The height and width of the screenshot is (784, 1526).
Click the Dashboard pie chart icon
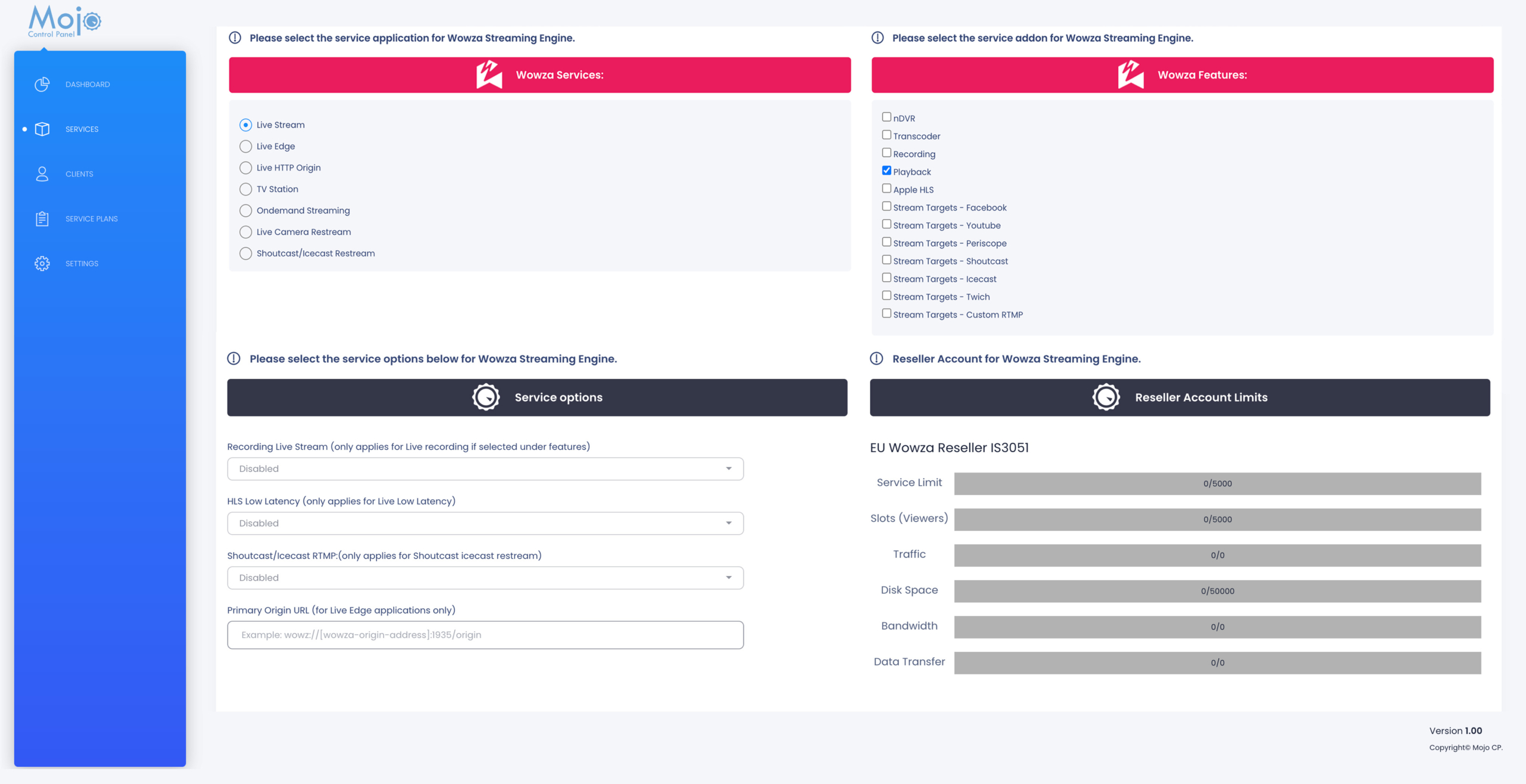[x=42, y=85]
